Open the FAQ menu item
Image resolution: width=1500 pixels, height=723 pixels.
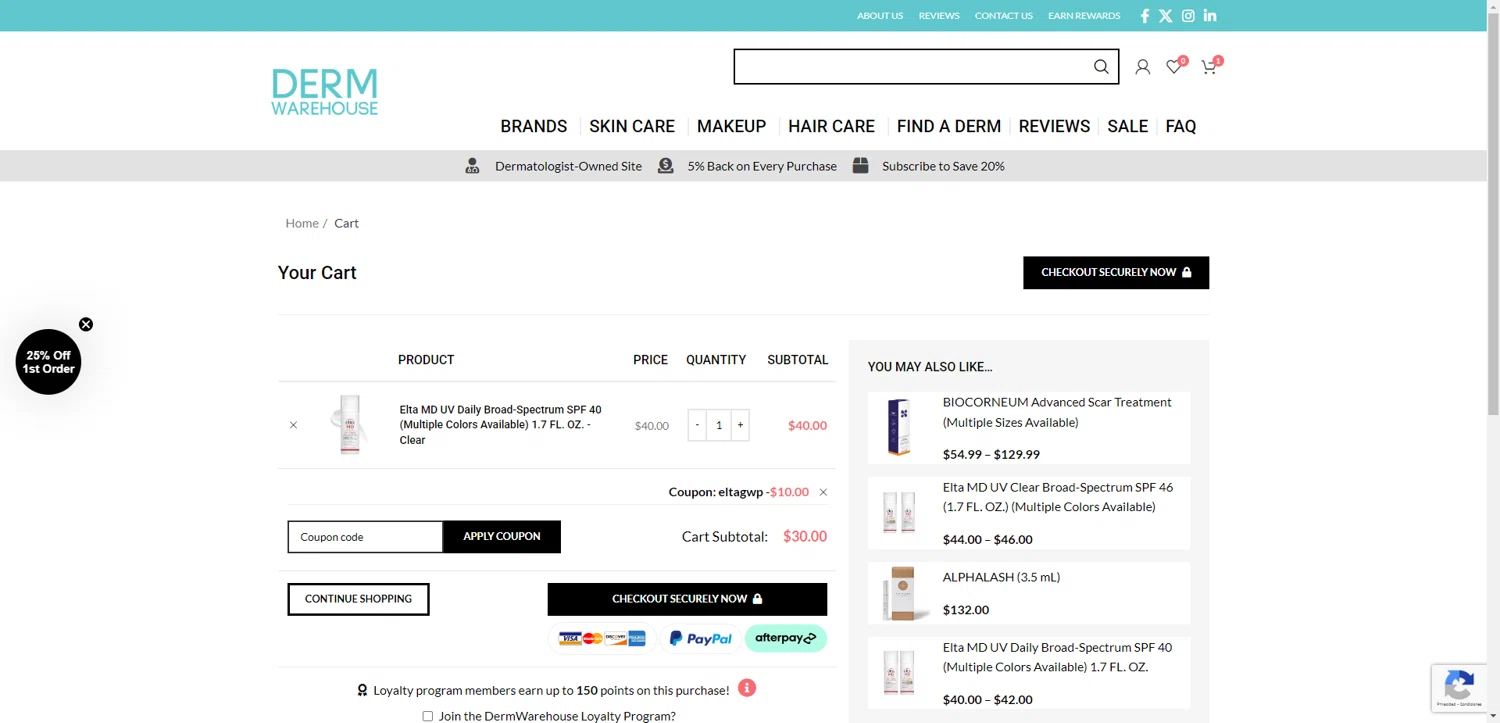click(x=1181, y=126)
